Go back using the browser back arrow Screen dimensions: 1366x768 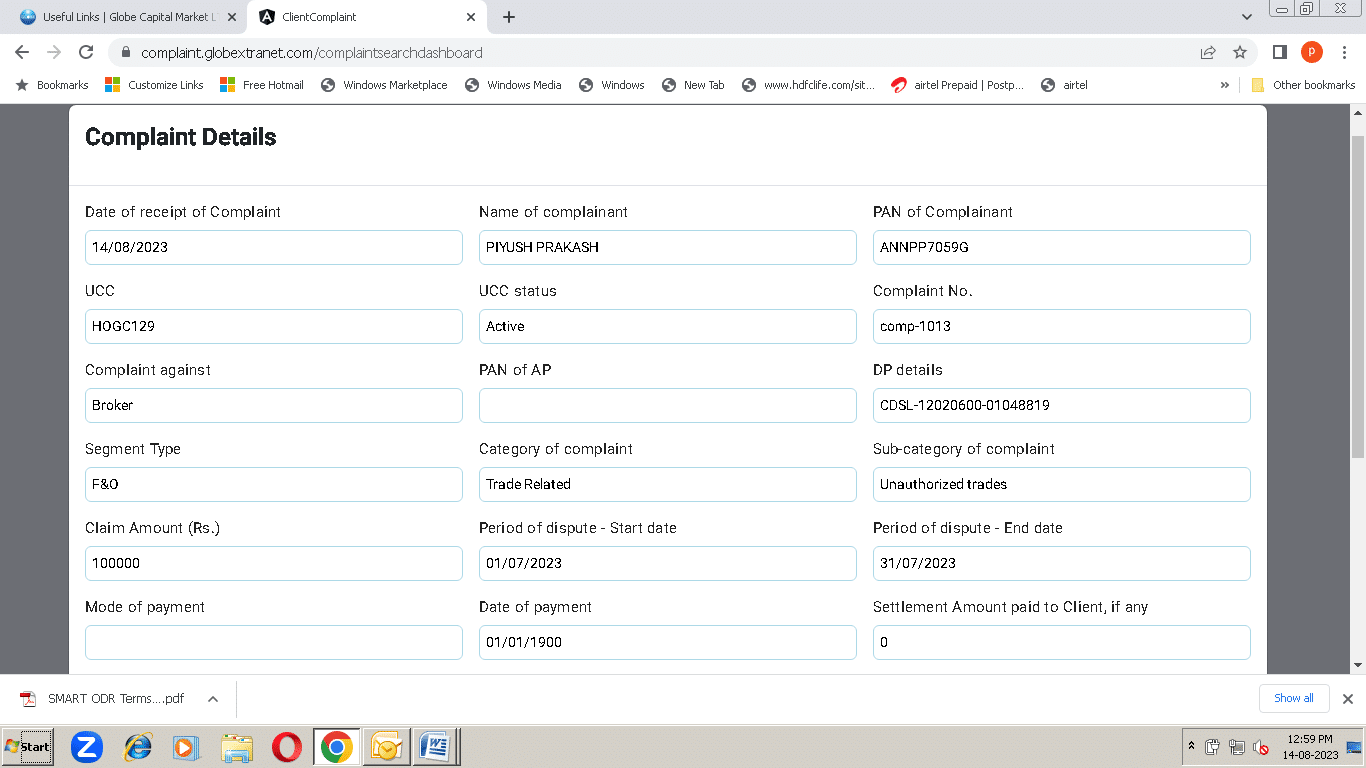point(22,52)
